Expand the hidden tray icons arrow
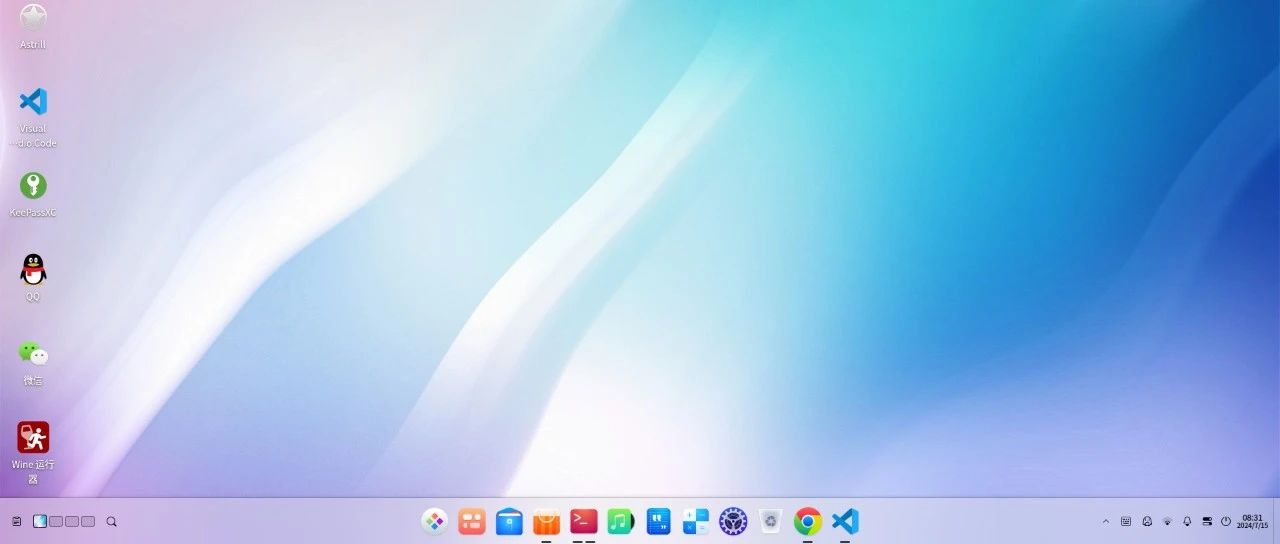The image size is (1280, 544). [x=1105, y=521]
